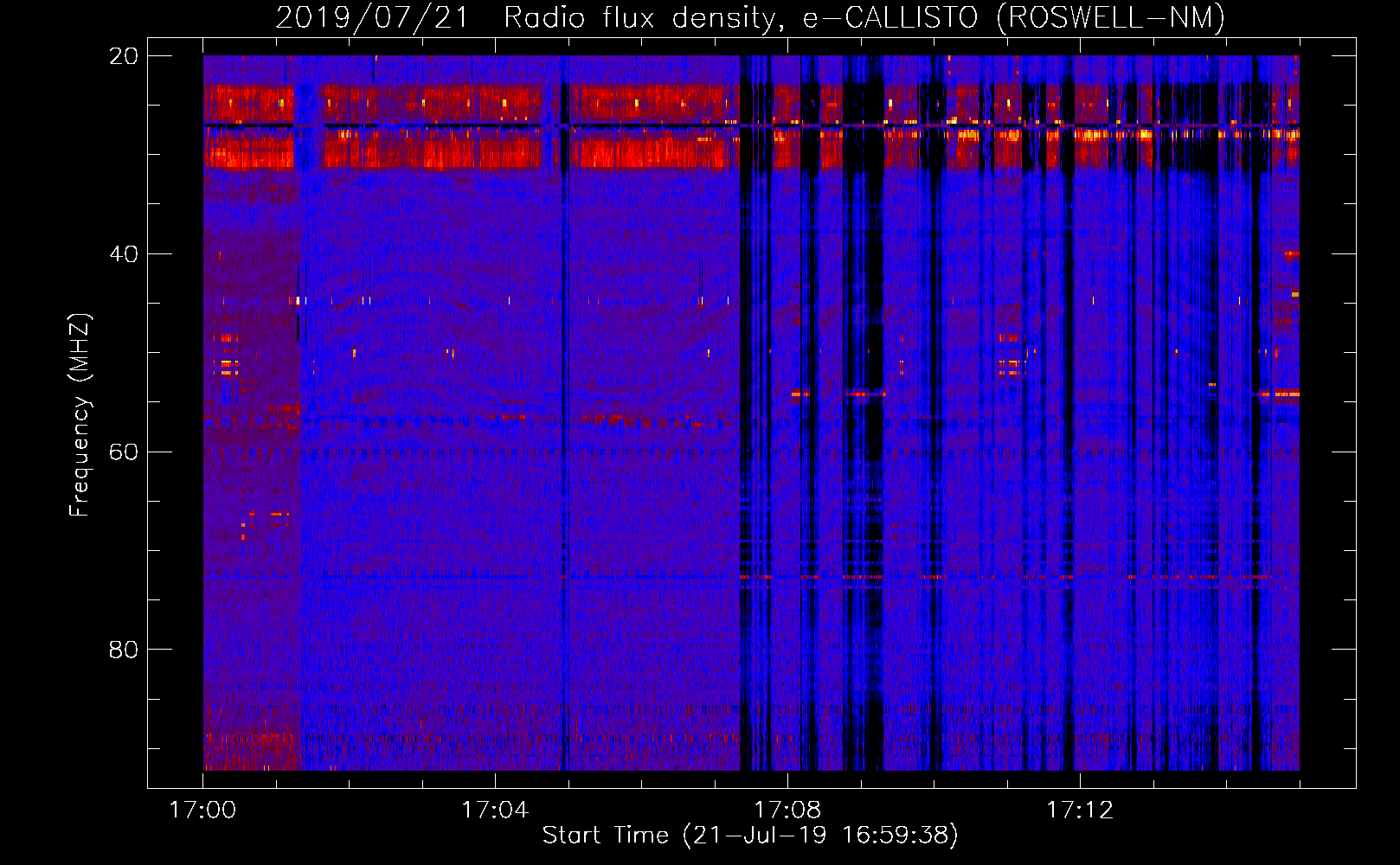The height and width of the screenshot is (865, 1400).
Task: Click the 17:00 time tick label
Action: (202, 811)
